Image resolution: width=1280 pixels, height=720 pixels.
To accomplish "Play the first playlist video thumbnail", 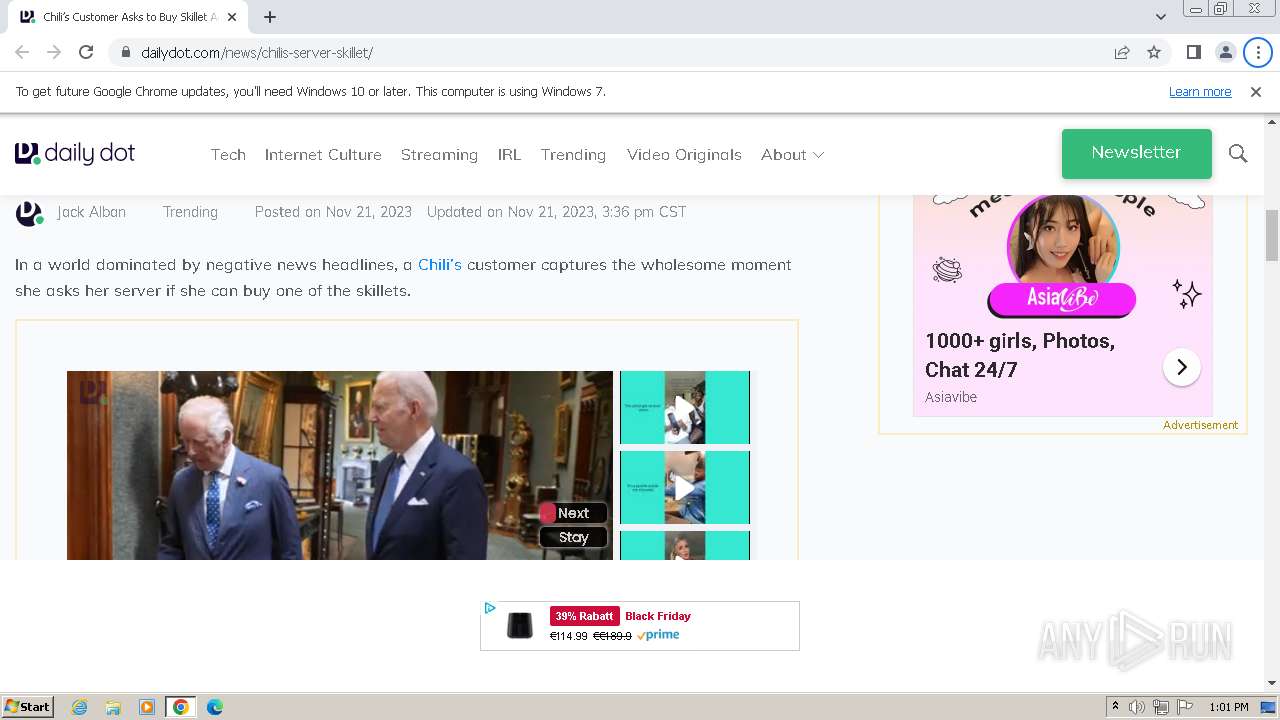I will [685, 407].
